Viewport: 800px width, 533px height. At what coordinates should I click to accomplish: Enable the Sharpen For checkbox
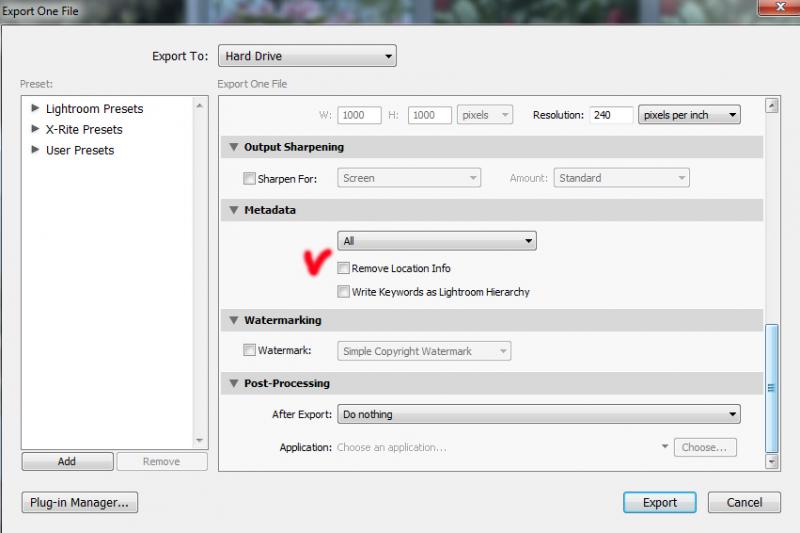coord(249,179)
